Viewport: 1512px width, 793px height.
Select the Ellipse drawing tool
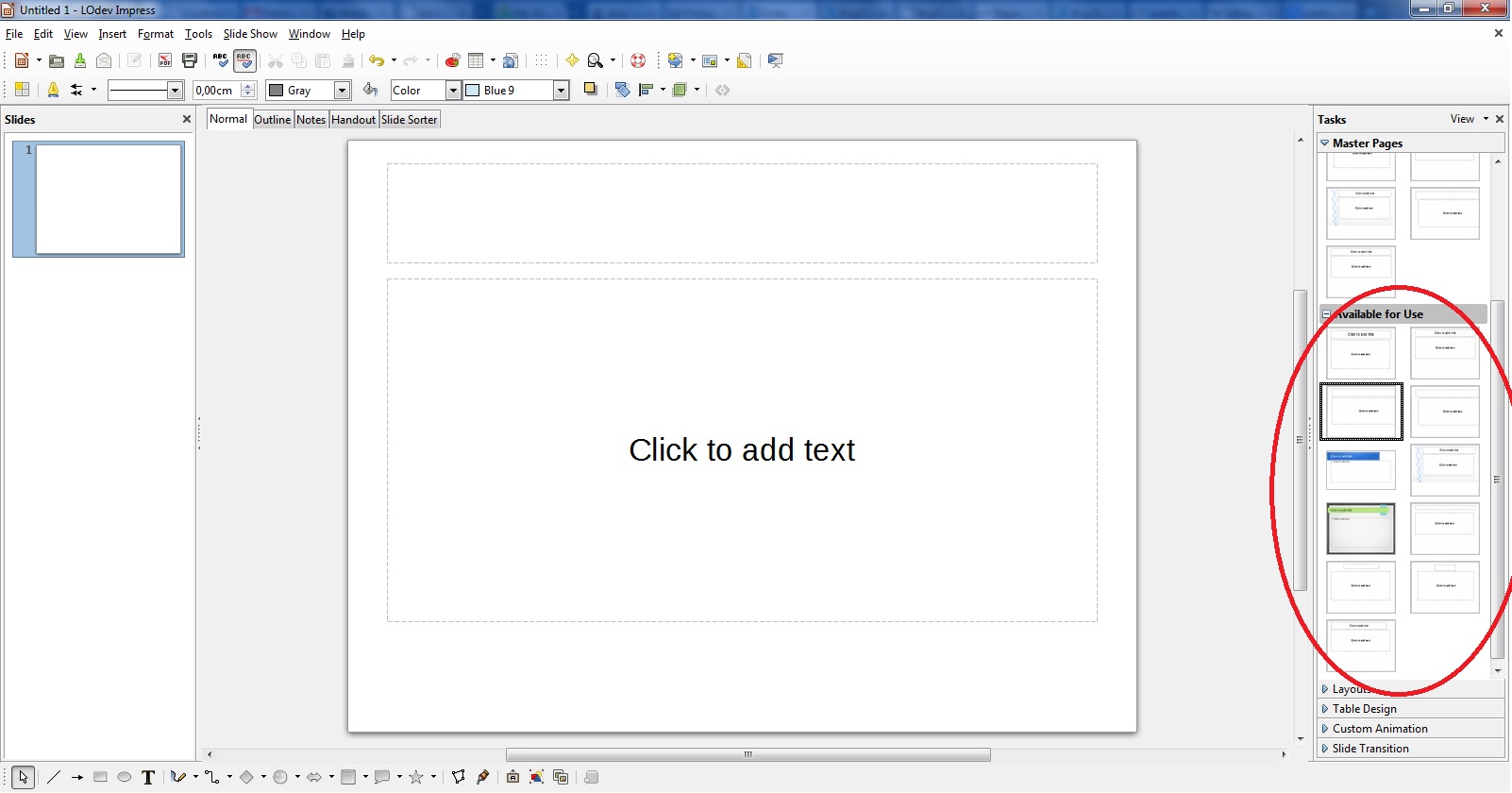124,777
